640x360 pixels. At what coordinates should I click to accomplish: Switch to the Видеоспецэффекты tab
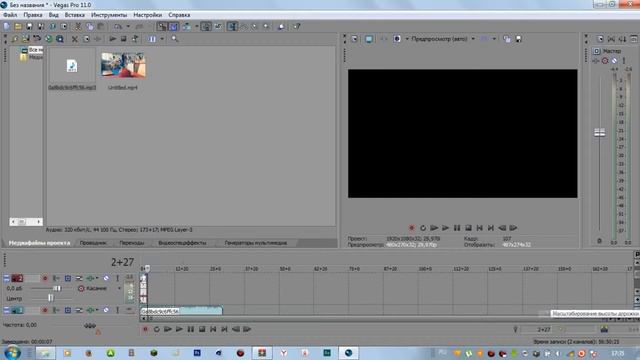(182, 243)
